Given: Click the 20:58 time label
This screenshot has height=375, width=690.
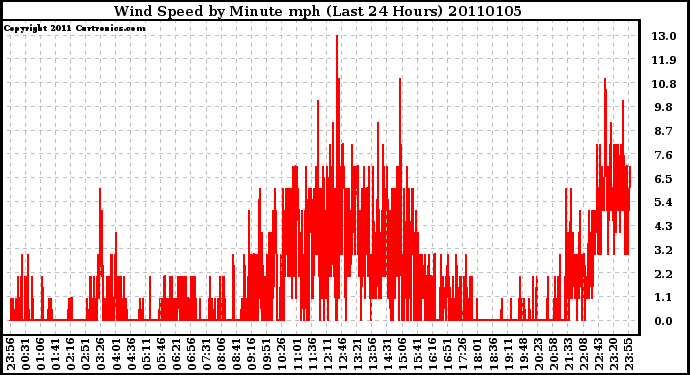Looking at the screenshot, I should 554,355.
